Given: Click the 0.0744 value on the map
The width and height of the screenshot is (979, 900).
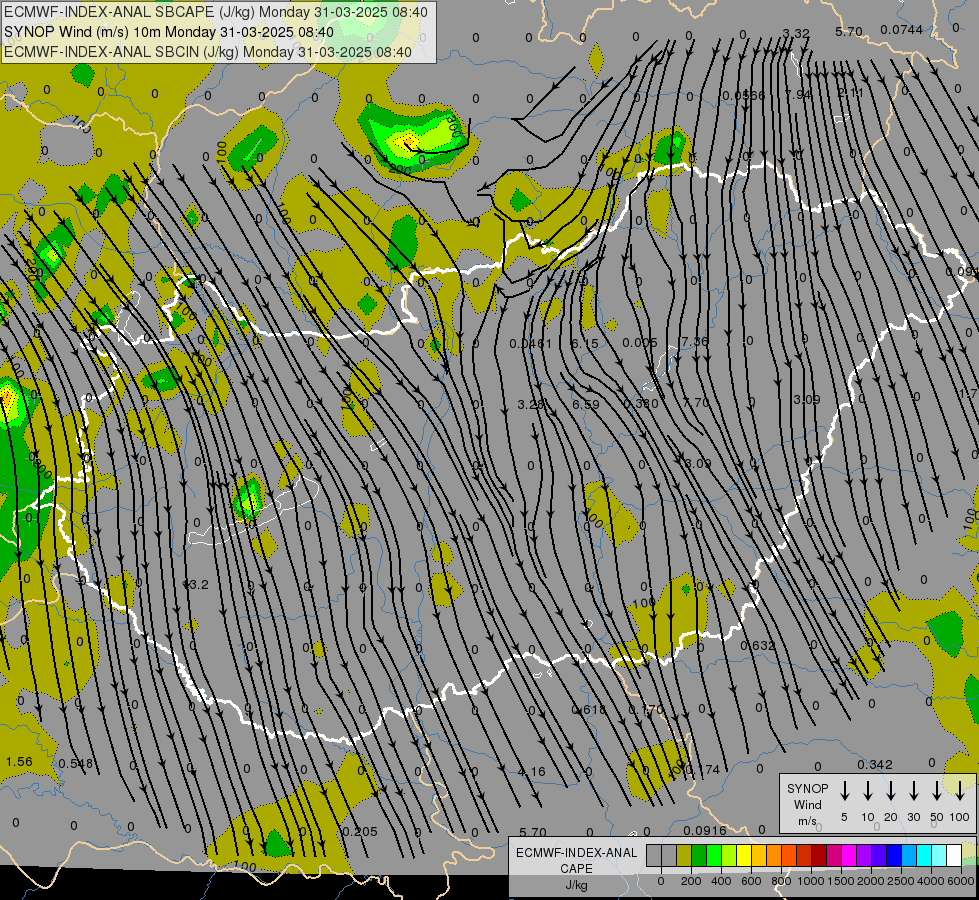Looking at the screenshot, I should (901, 29).
